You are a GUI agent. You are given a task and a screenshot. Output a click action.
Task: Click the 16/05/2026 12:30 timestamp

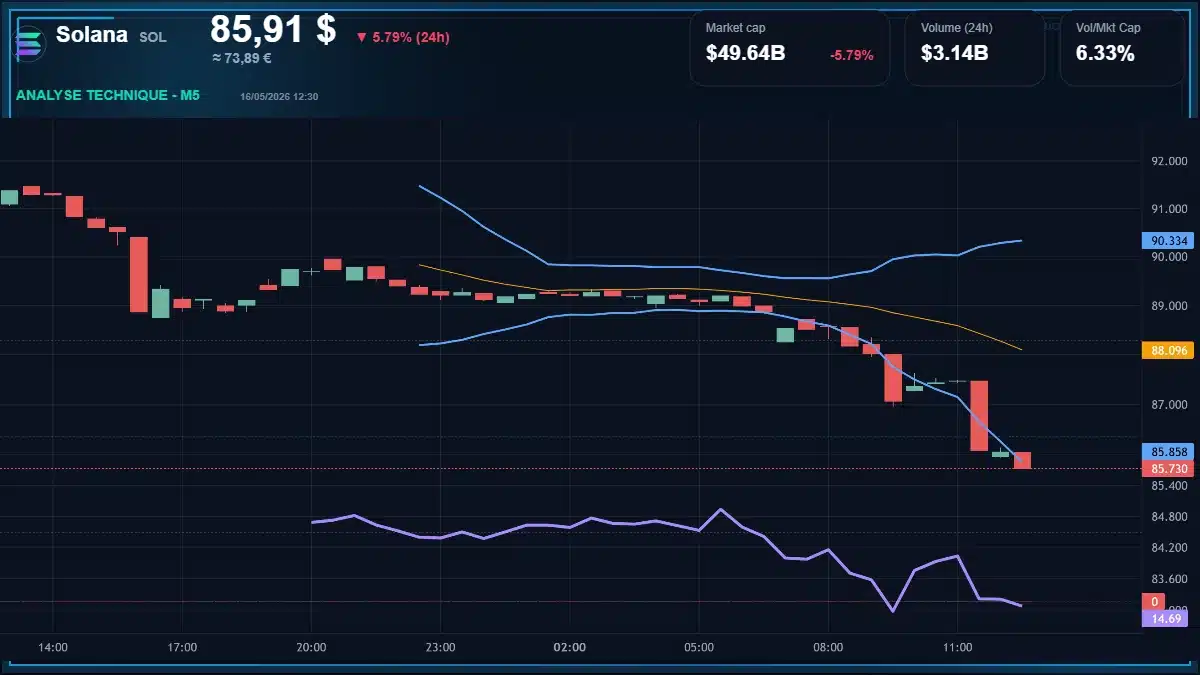pyautogui.click(x=279, y=97)
